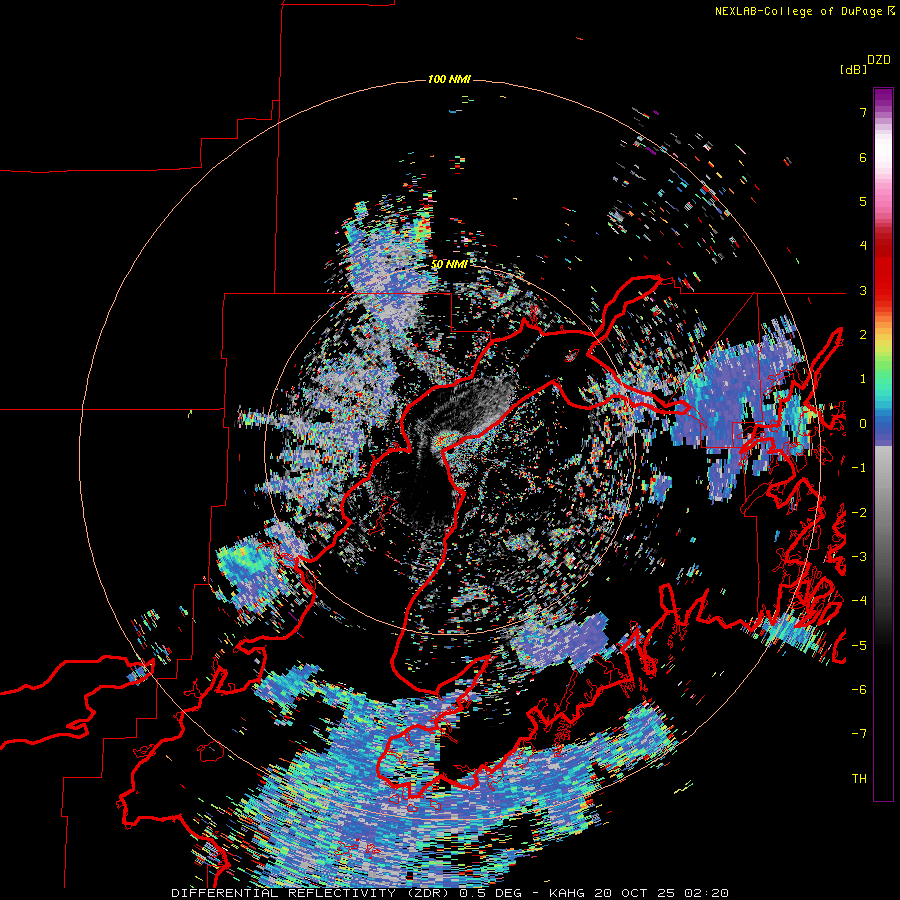Click the -5 value on the color scale
Image resolution: width=900 pixels, height=900 pixels.
click(859, 646)
